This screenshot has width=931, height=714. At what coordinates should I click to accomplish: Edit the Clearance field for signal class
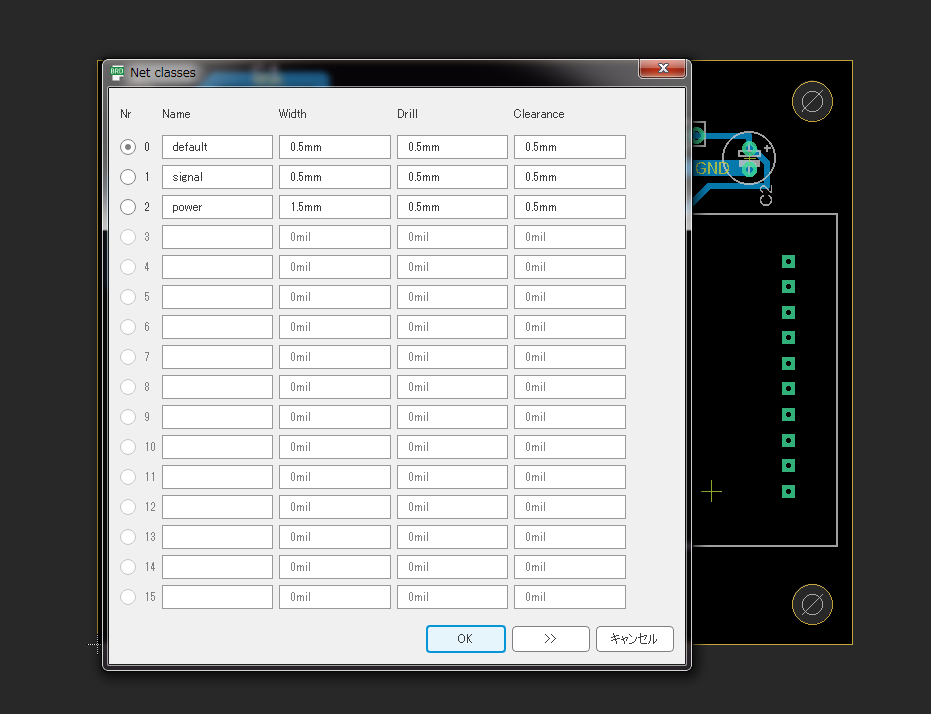tap(570, 177)
